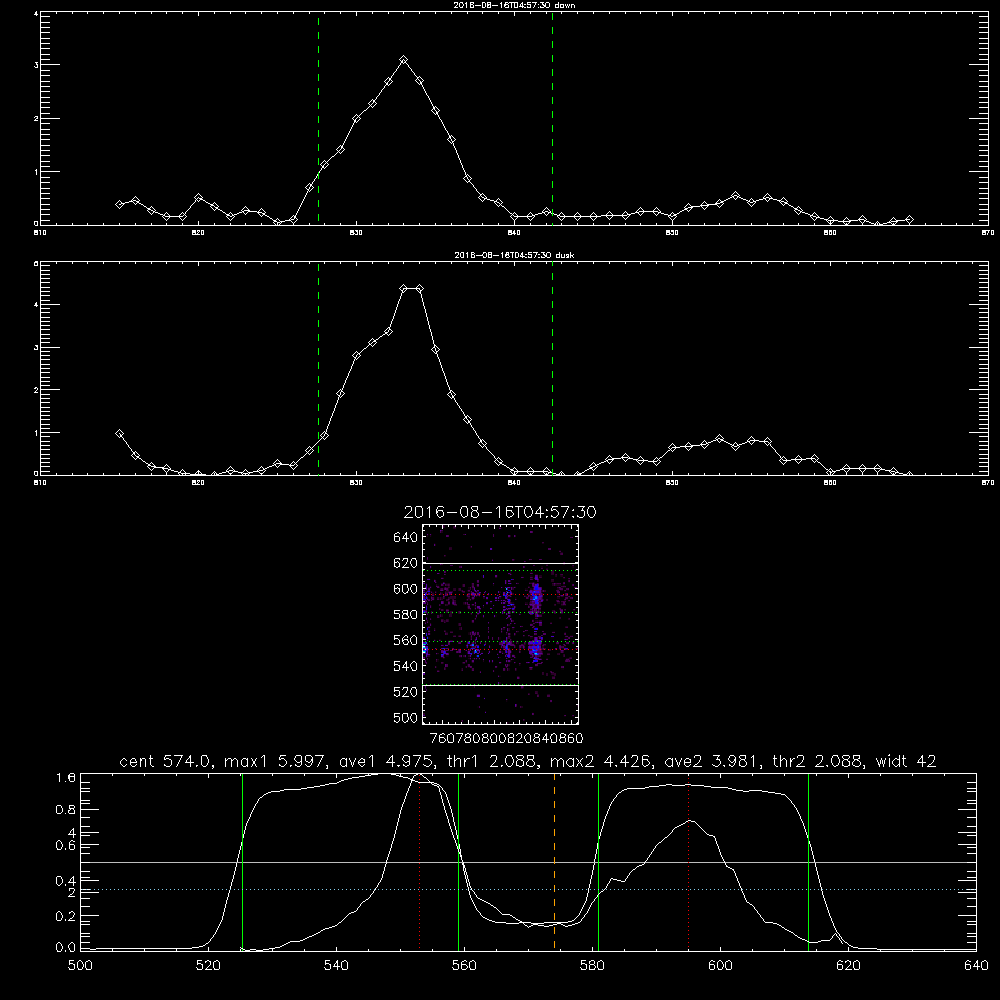Select the 'ave1 4.975' text
The height and width of the screenshot is (1000, 1000).
click(386, 761)
